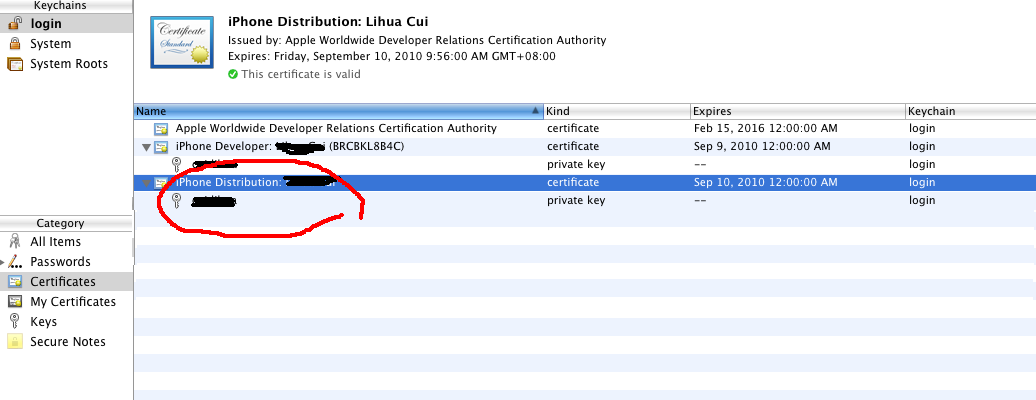Click the Certificates category icon
Viewport: 1036px width, 400px height.
pyautogui.click(x=15, y=282)
